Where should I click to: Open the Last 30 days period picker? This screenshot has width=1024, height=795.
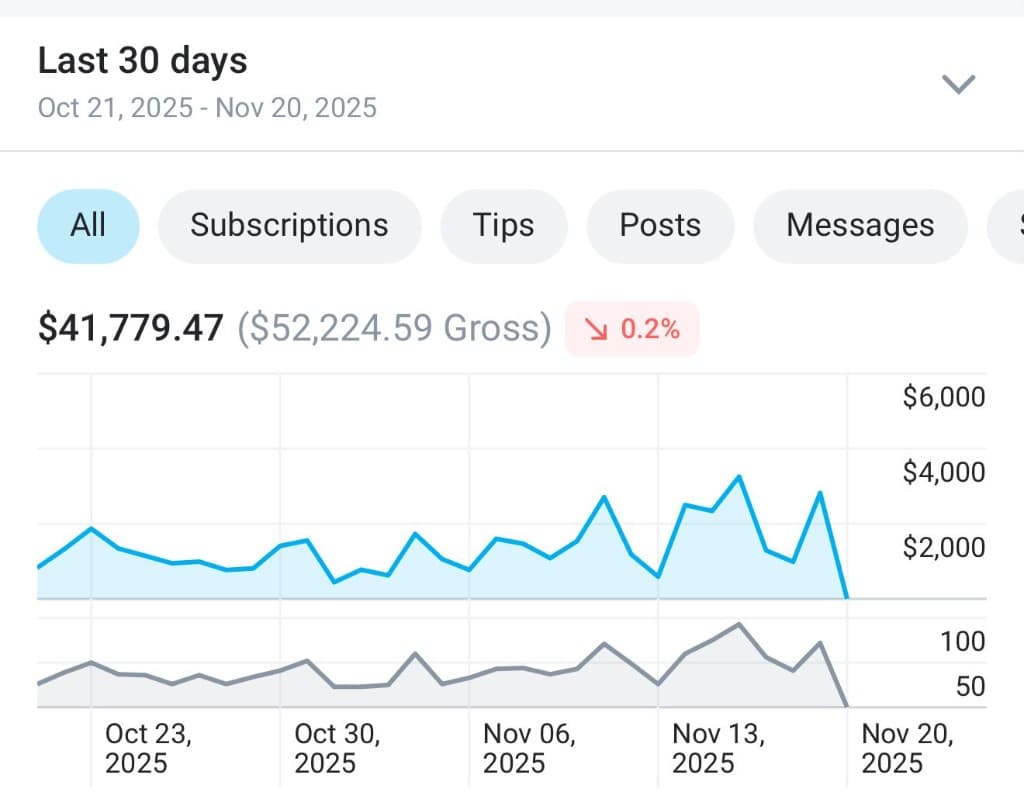[x=142, y=60]
